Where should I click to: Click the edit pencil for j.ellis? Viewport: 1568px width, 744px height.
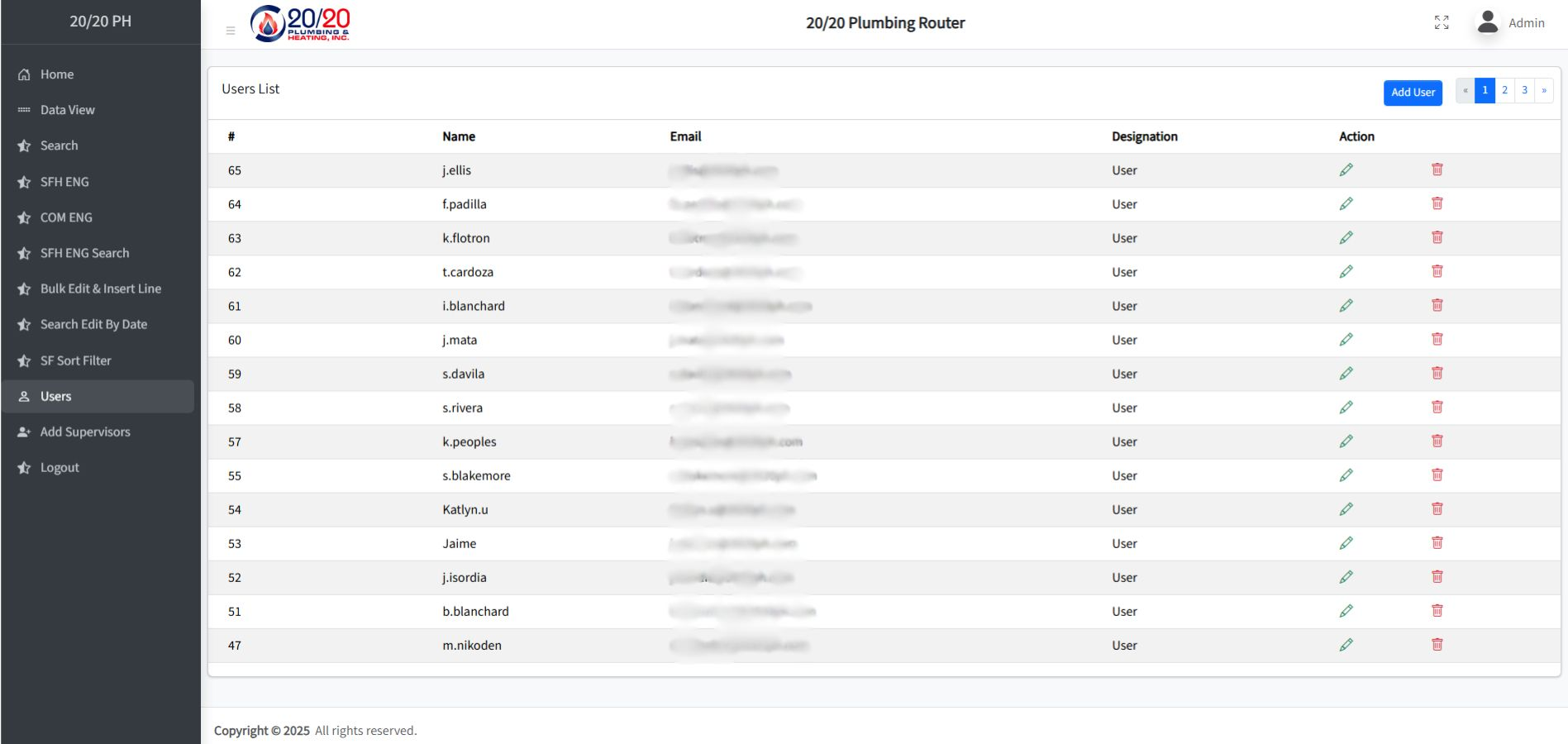click(x=1346, y=170)
